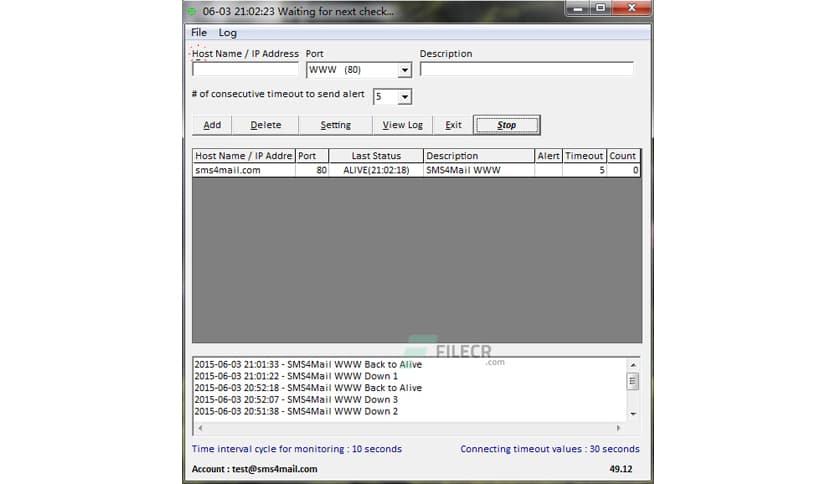Click the Port column header
Viewport: 836px width, 484px height.
312,156
